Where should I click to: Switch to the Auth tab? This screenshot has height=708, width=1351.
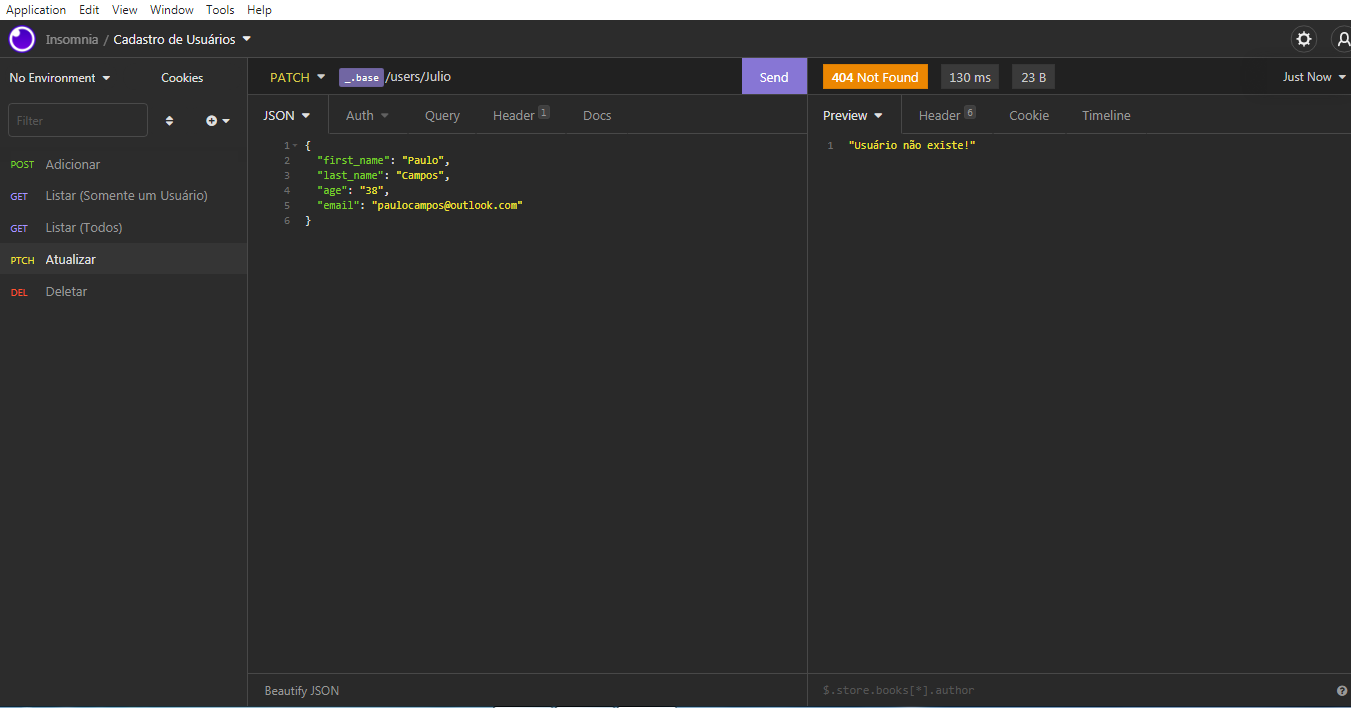366,115
